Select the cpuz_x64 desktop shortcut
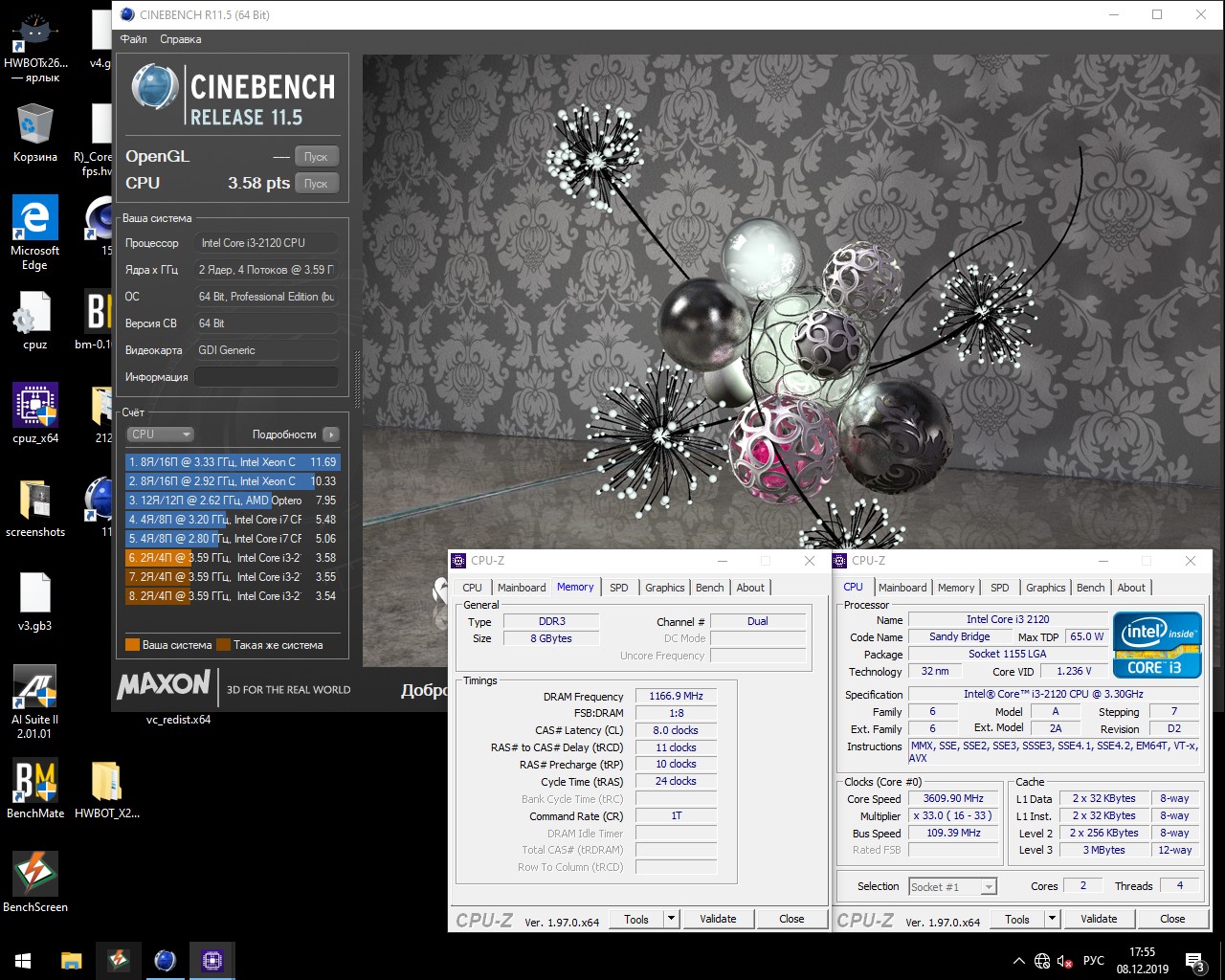The height and width of the screenshot is (980, 1225). coord(35,413)
